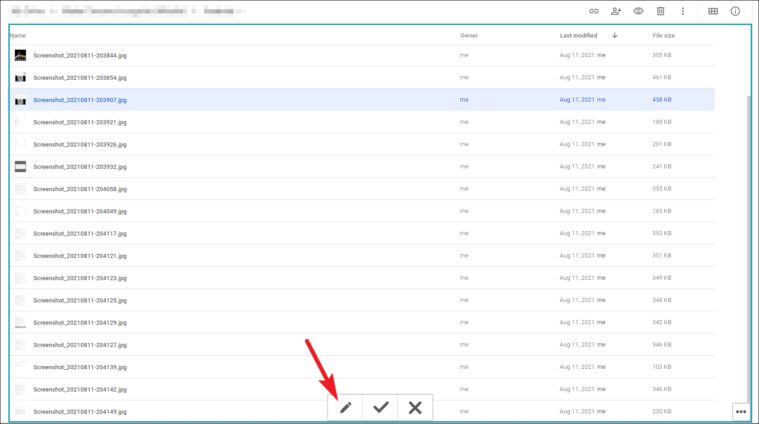
Task: Switch to grid layout view icon
Action: (x=713, y=11)
